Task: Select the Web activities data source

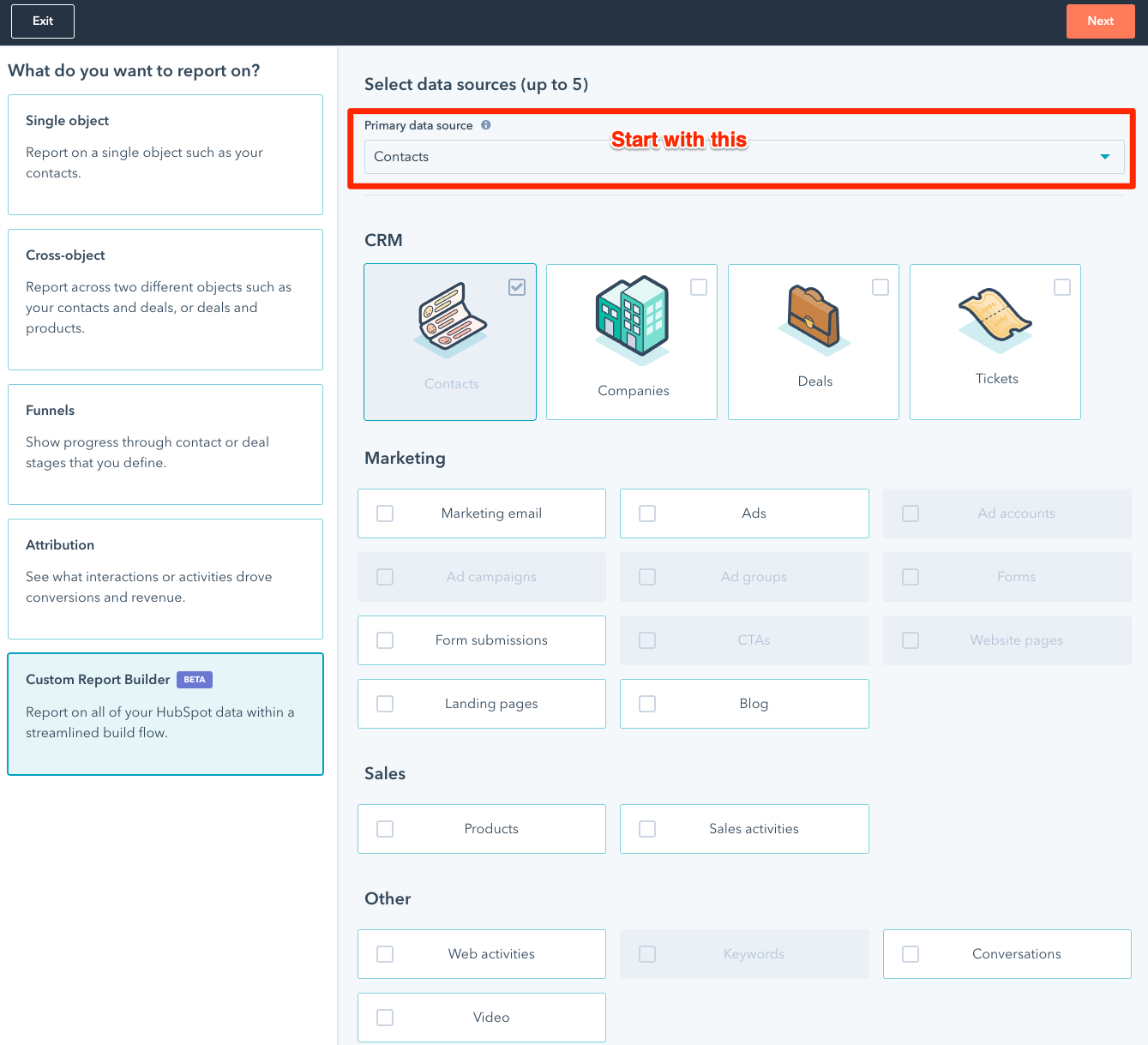Action: pos(482,954)
